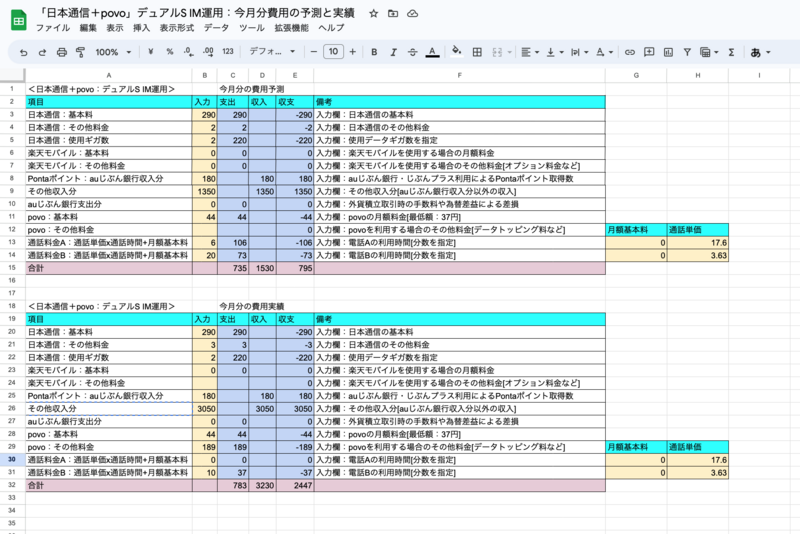Open the ファイル menu
800x534 pixels.
tap(53, 28)
